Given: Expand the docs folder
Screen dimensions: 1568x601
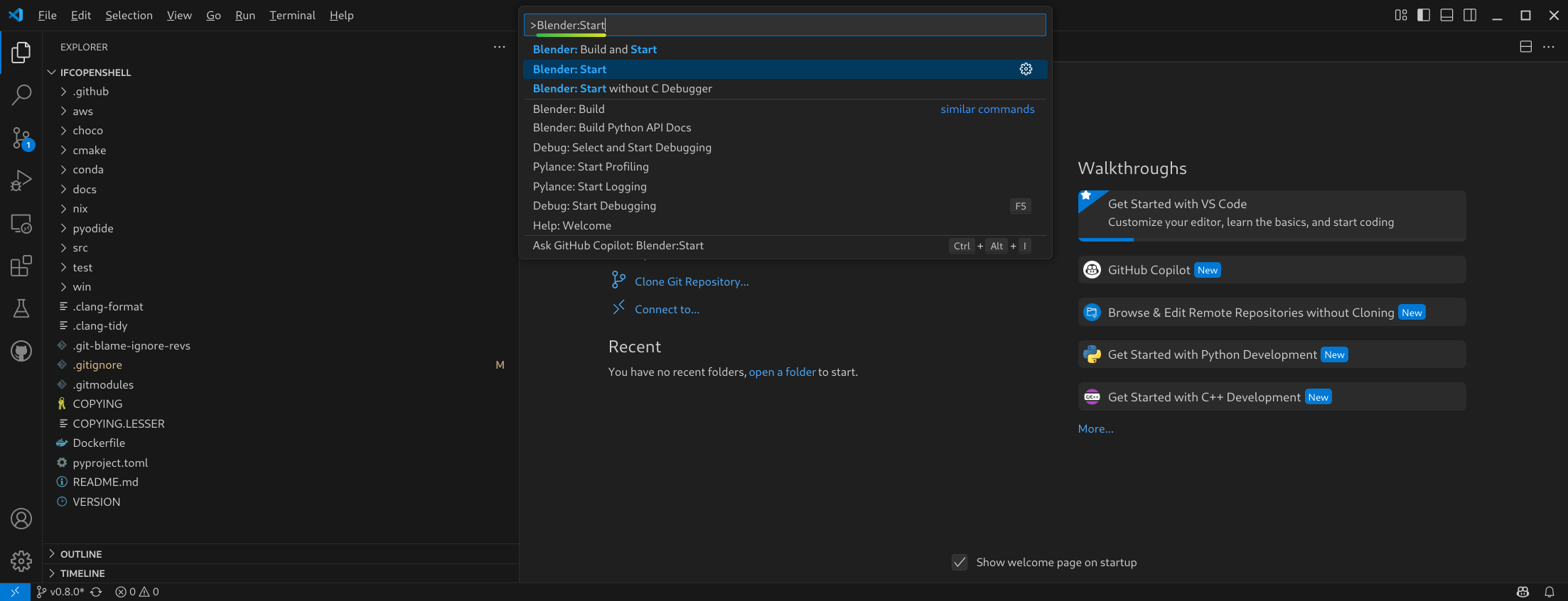Looking at the screenshot, I should 84,190.
